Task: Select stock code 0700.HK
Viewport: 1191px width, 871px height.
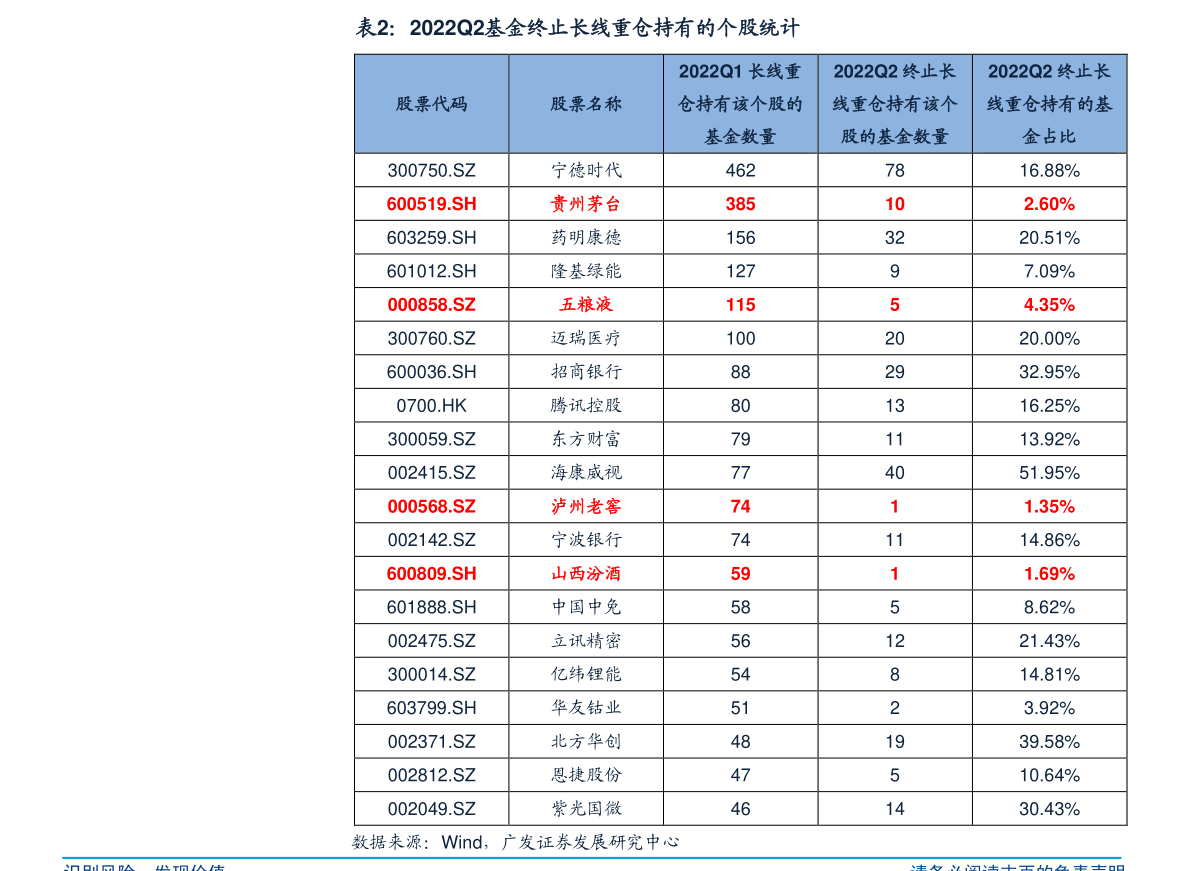Action: pos(431,406)
